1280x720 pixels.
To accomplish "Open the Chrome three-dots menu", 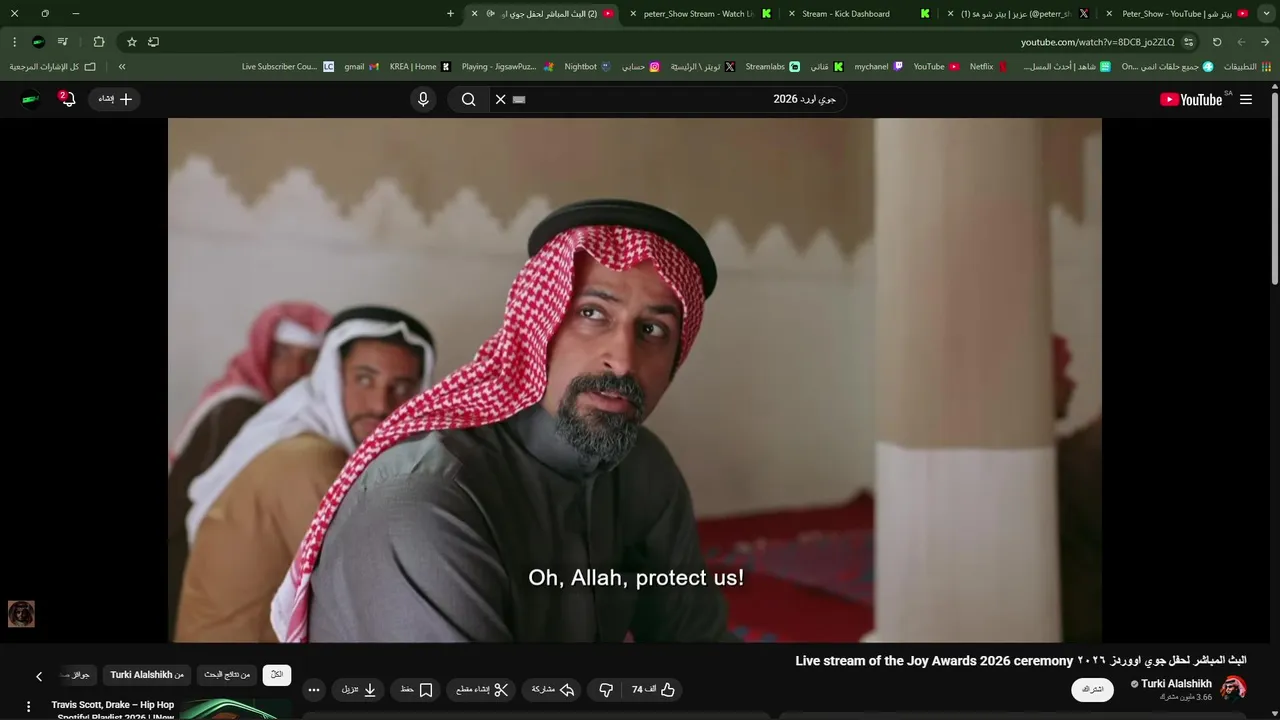I will 14,42.
